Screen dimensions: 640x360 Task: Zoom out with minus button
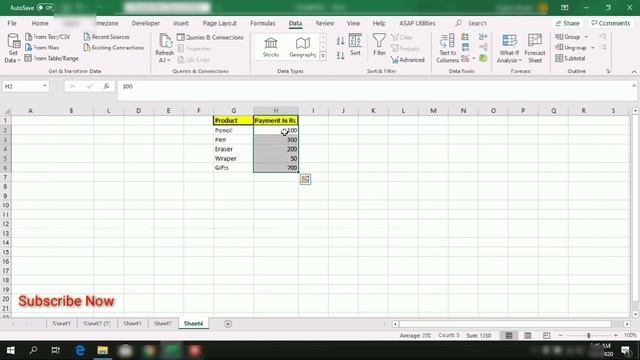click(x=560, y=336)
